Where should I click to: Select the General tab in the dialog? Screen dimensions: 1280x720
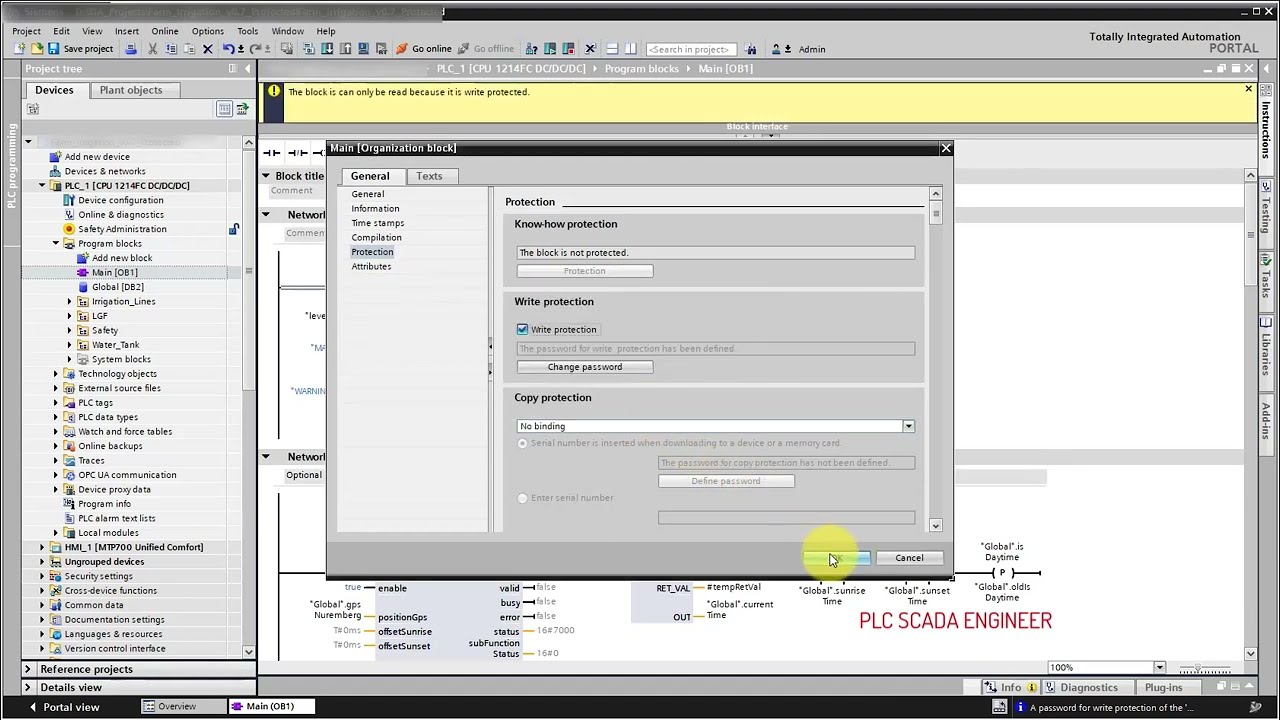(370, 176)
